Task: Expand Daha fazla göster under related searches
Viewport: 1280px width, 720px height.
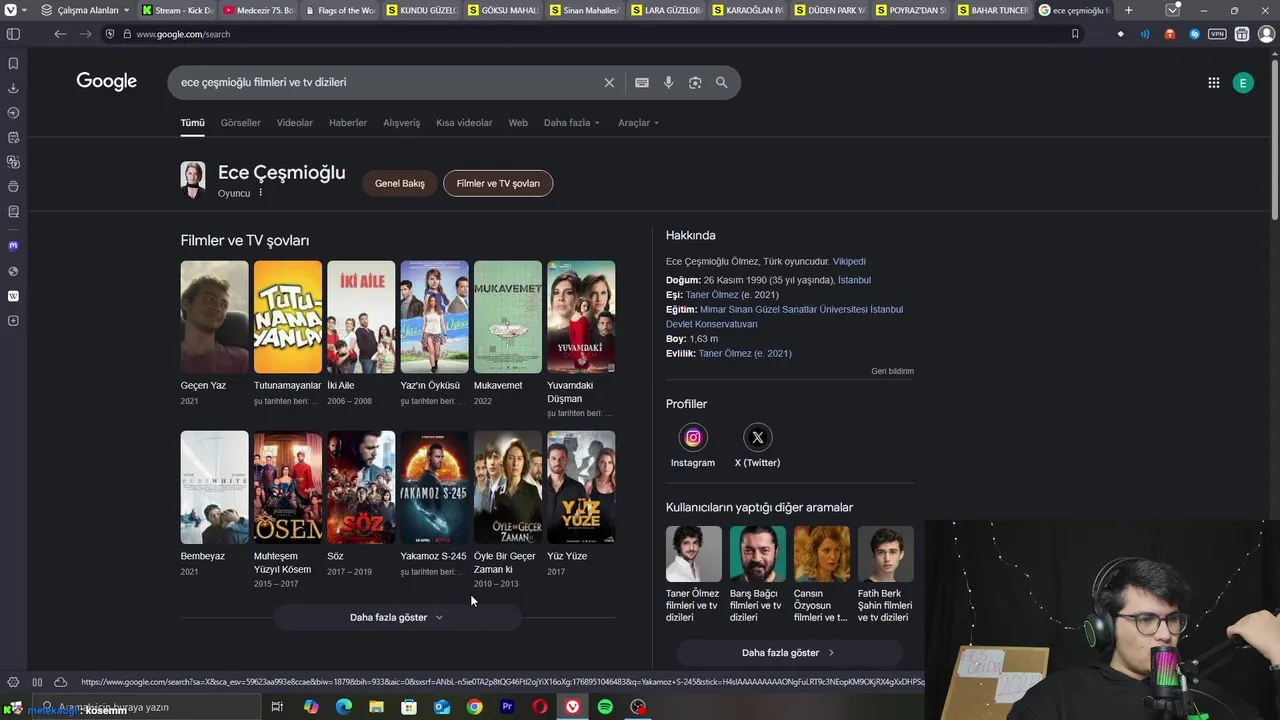Action: 788,652
